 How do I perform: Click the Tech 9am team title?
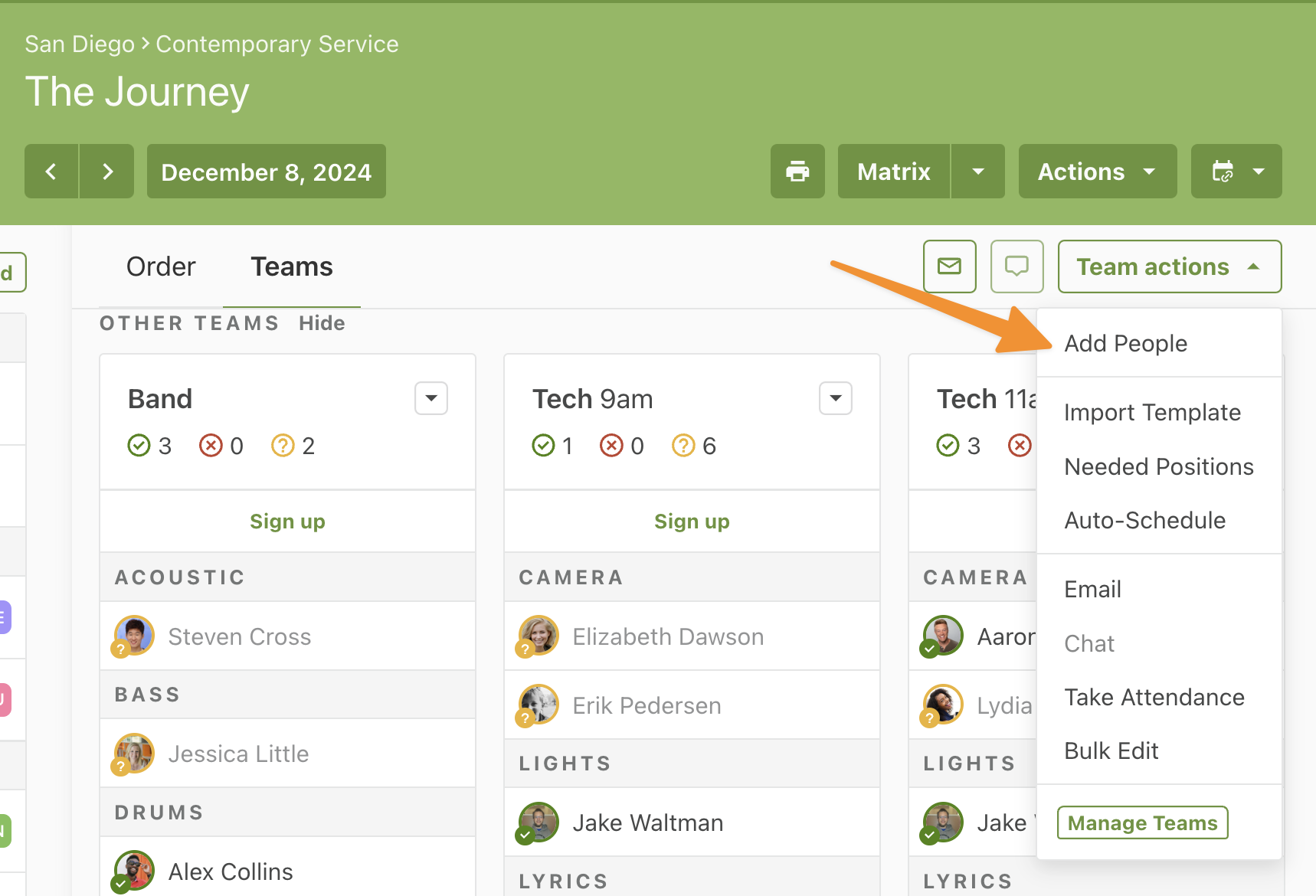point(593,399)
